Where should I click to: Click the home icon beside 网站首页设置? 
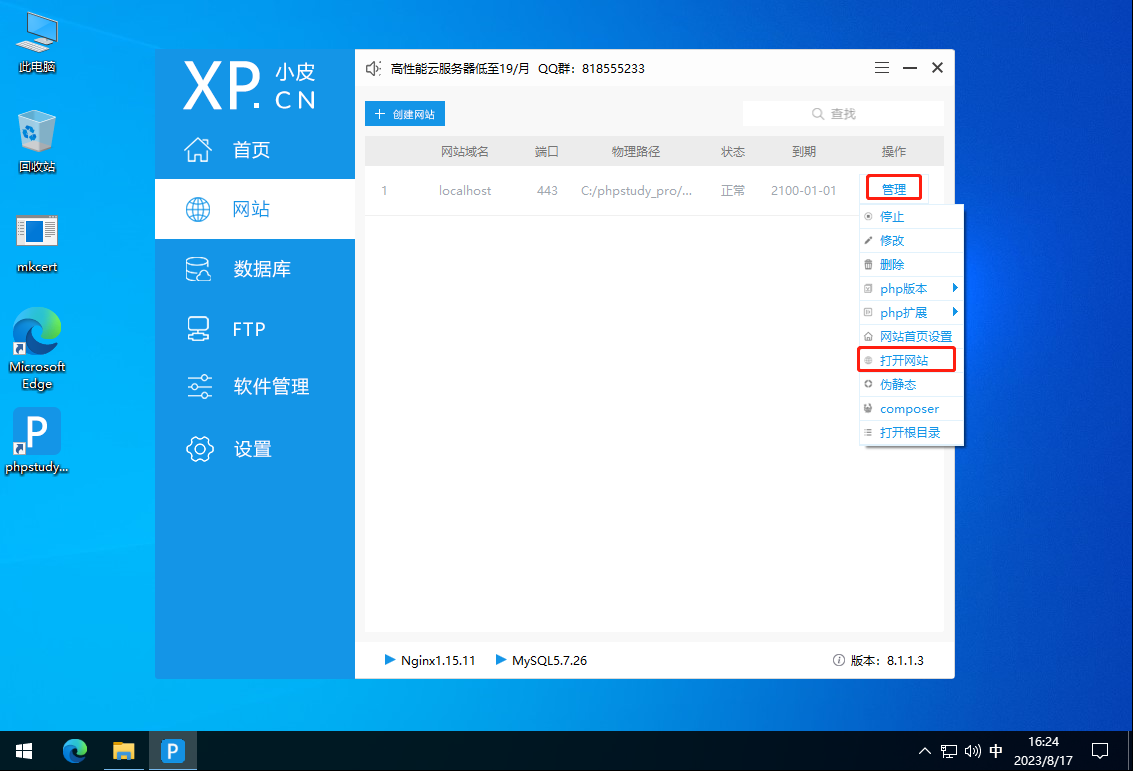(868, 336)
